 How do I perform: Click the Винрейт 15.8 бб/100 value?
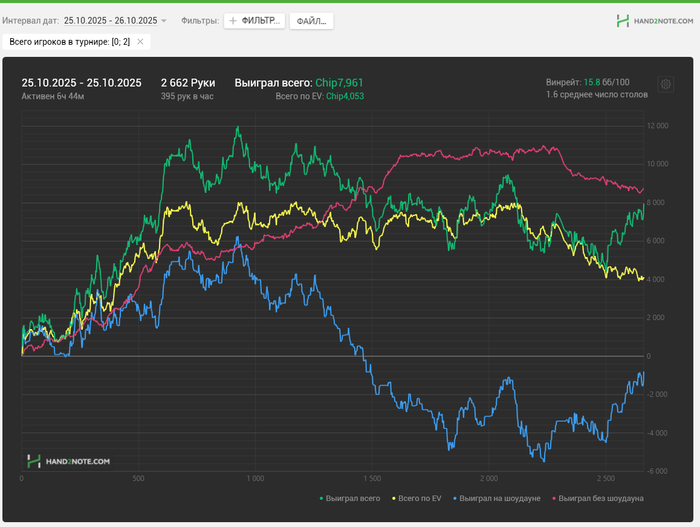click(588, 82)
